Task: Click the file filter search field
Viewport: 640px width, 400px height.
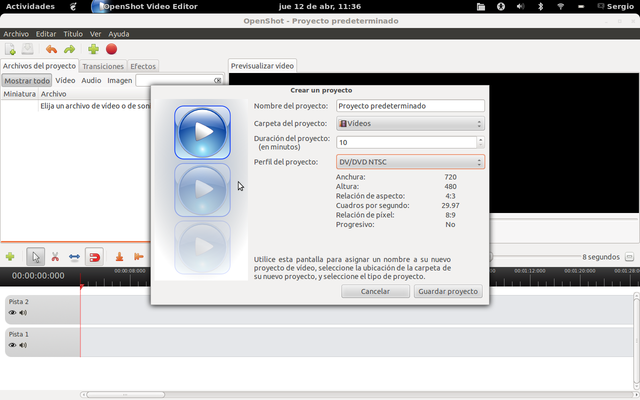Action: pos(175,80)
